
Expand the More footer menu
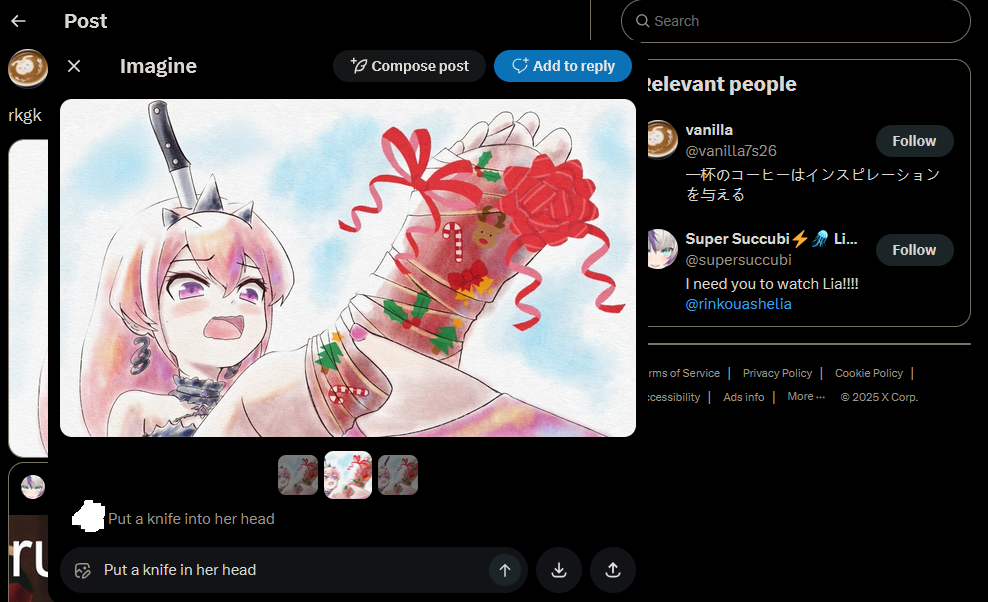coord(806,397)
